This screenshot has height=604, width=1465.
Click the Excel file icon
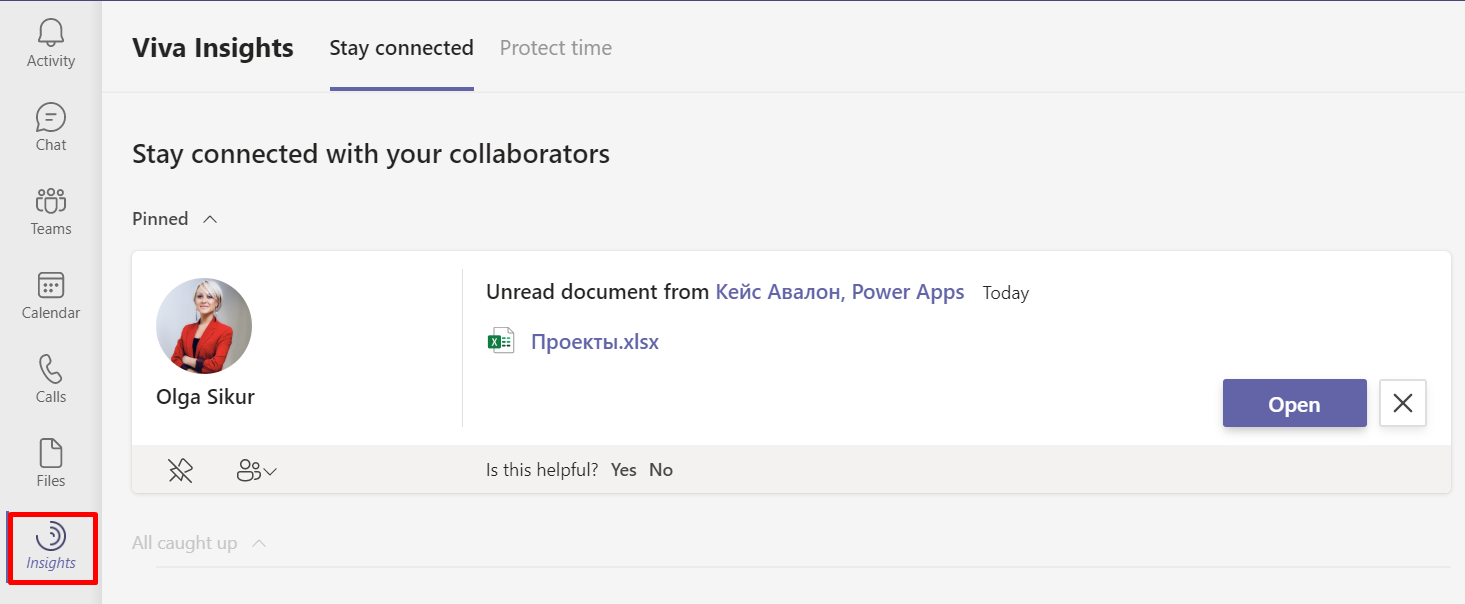click(500, 342)
